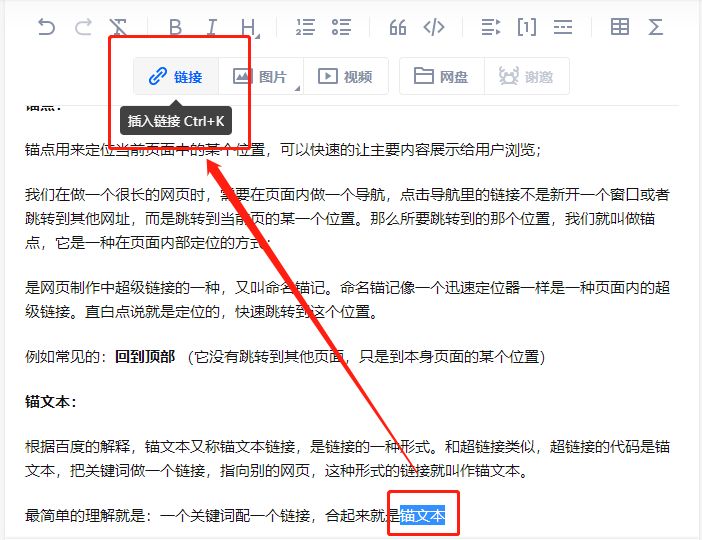Viewport: 702px width, 540px height.
Task: Click paragraph starting 我们在做一个很长的网页时
Action: click(x=347, y=219)
